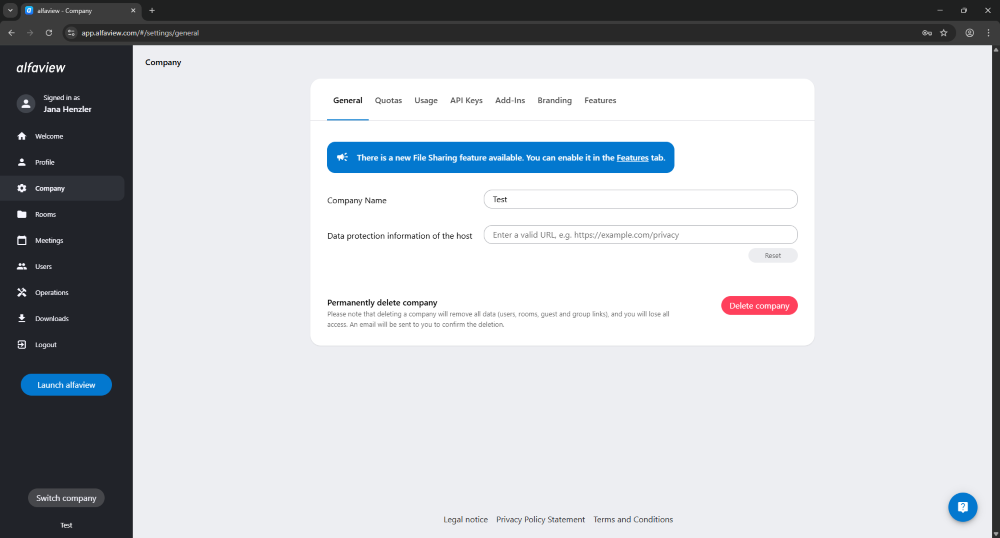Follow the Features link in the blue banner
The image size is (1000, 538).
point(632,158)
